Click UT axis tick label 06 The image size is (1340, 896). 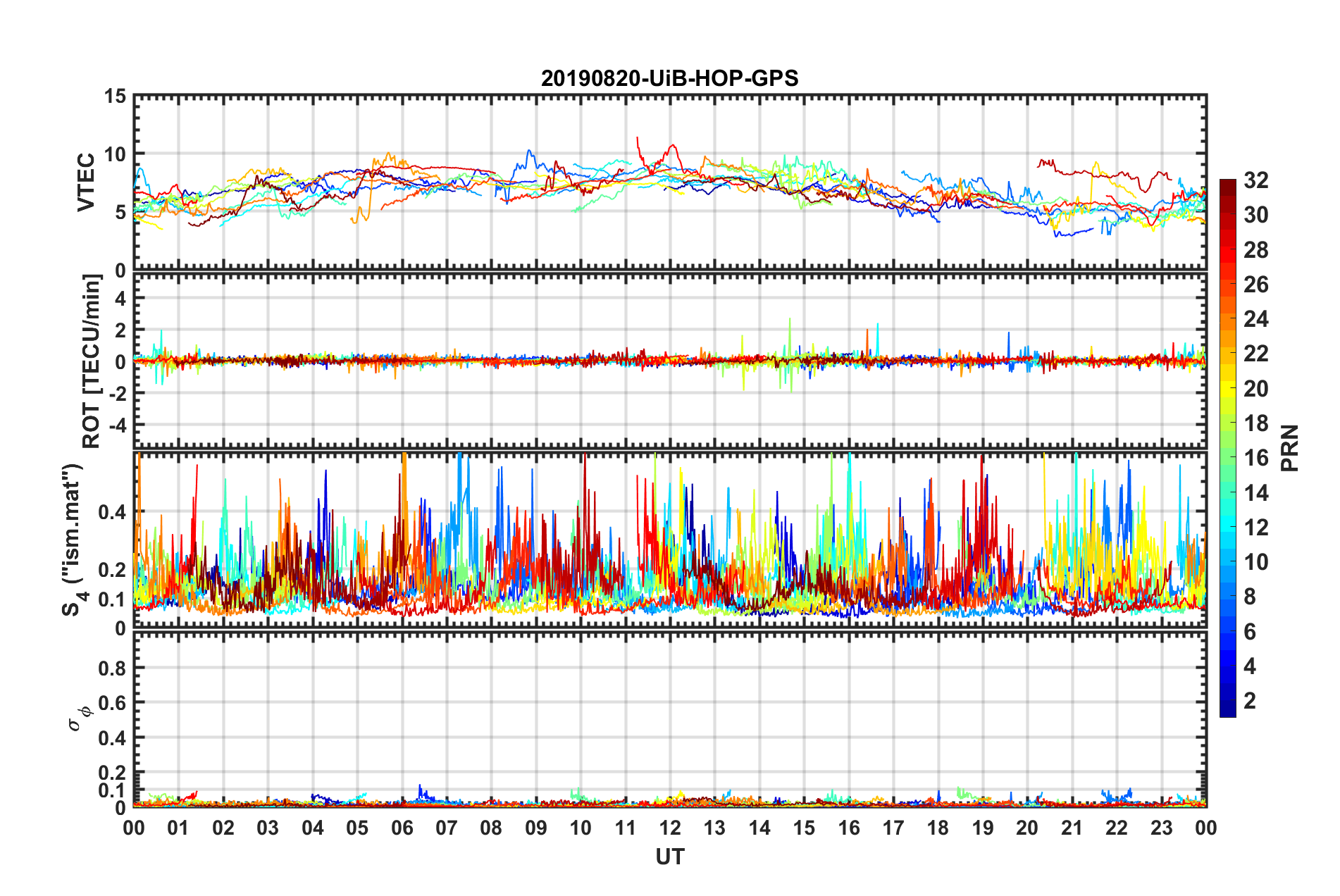pyautogui.click(x=402, y=828)
